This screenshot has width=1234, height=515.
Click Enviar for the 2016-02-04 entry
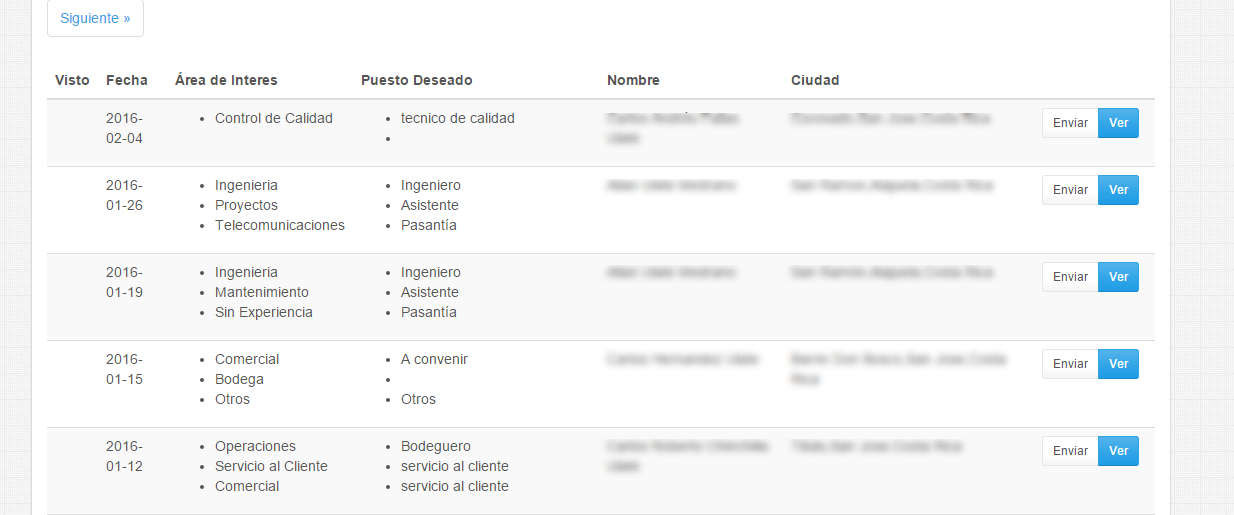[x=1070, y=123]
